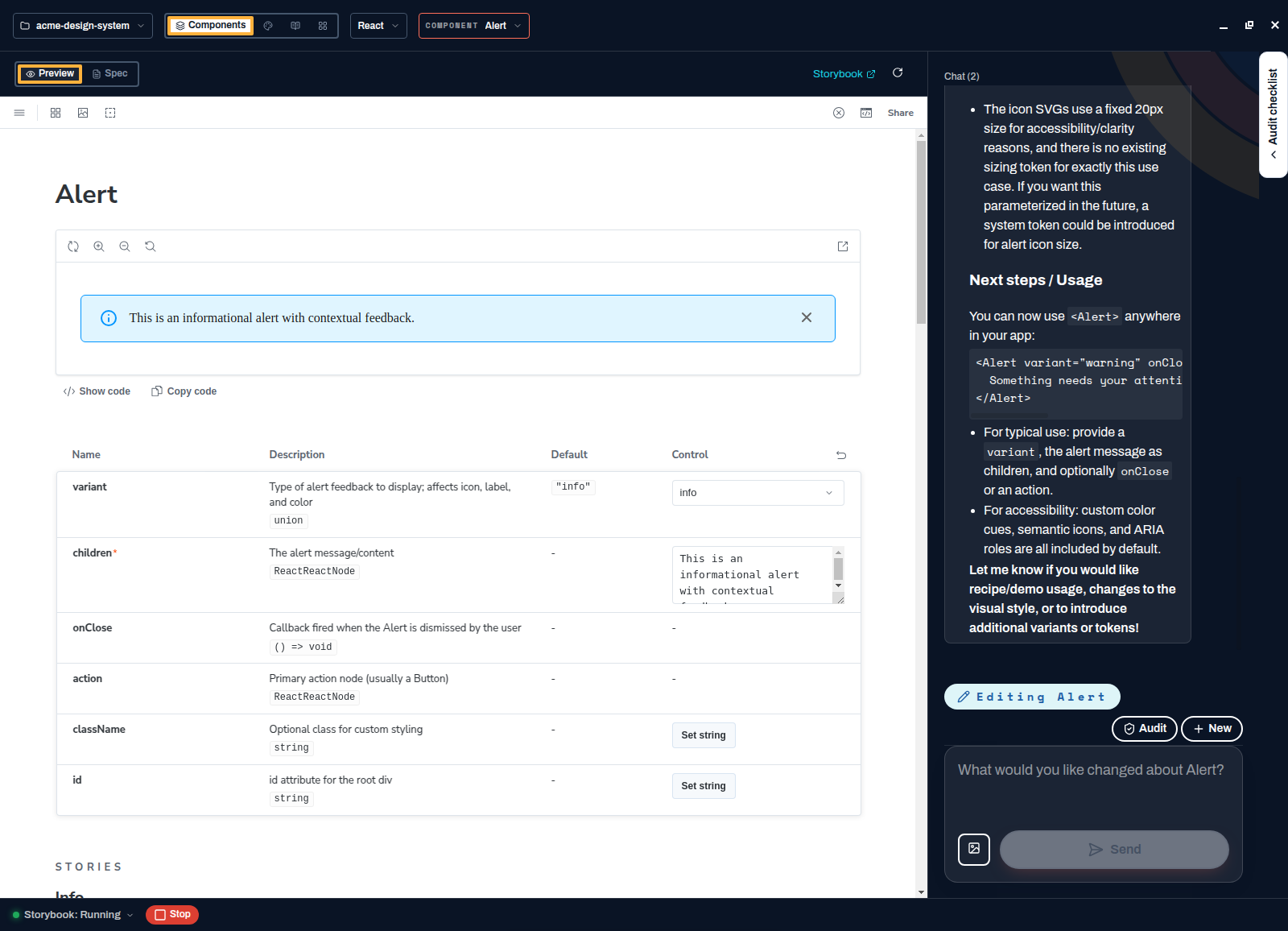Switch to the Preview tab
Screen dimensions: 1288x931
tap(50, 73)
